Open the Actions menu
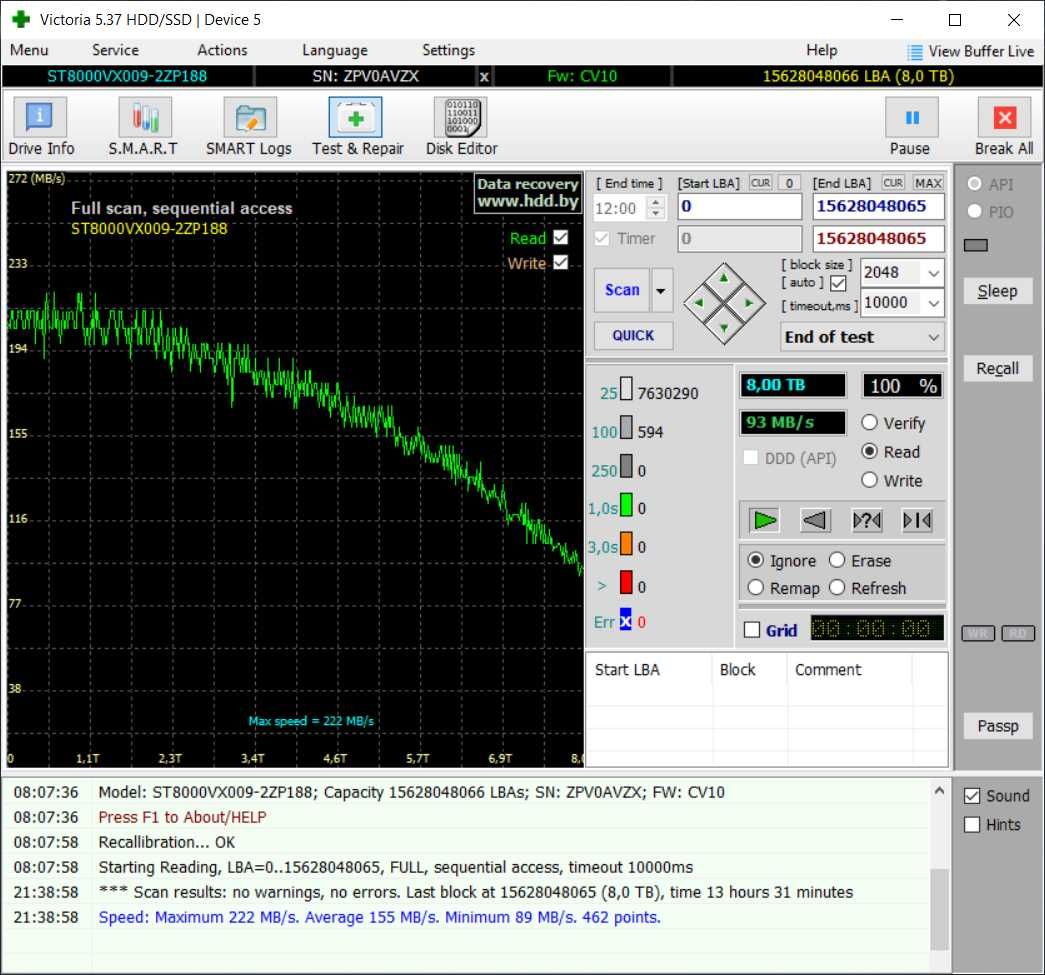The width and height of the screenshot is (1045, 975). (x=222, y=51)
